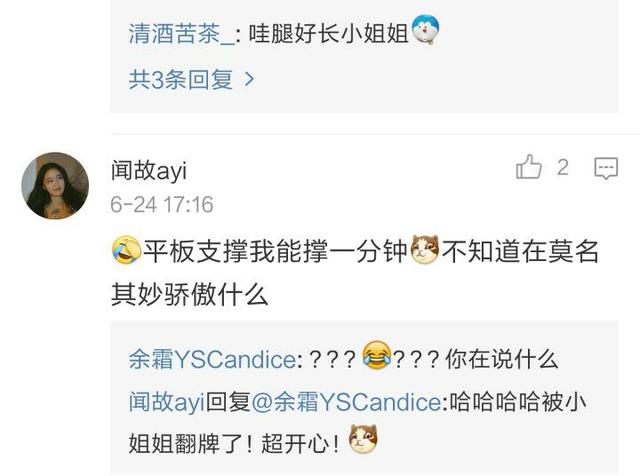The height and width of the screenshot is (476, 640).
Task: Expand replies with chevron after 共3条回复
Action: coord(249,79)
